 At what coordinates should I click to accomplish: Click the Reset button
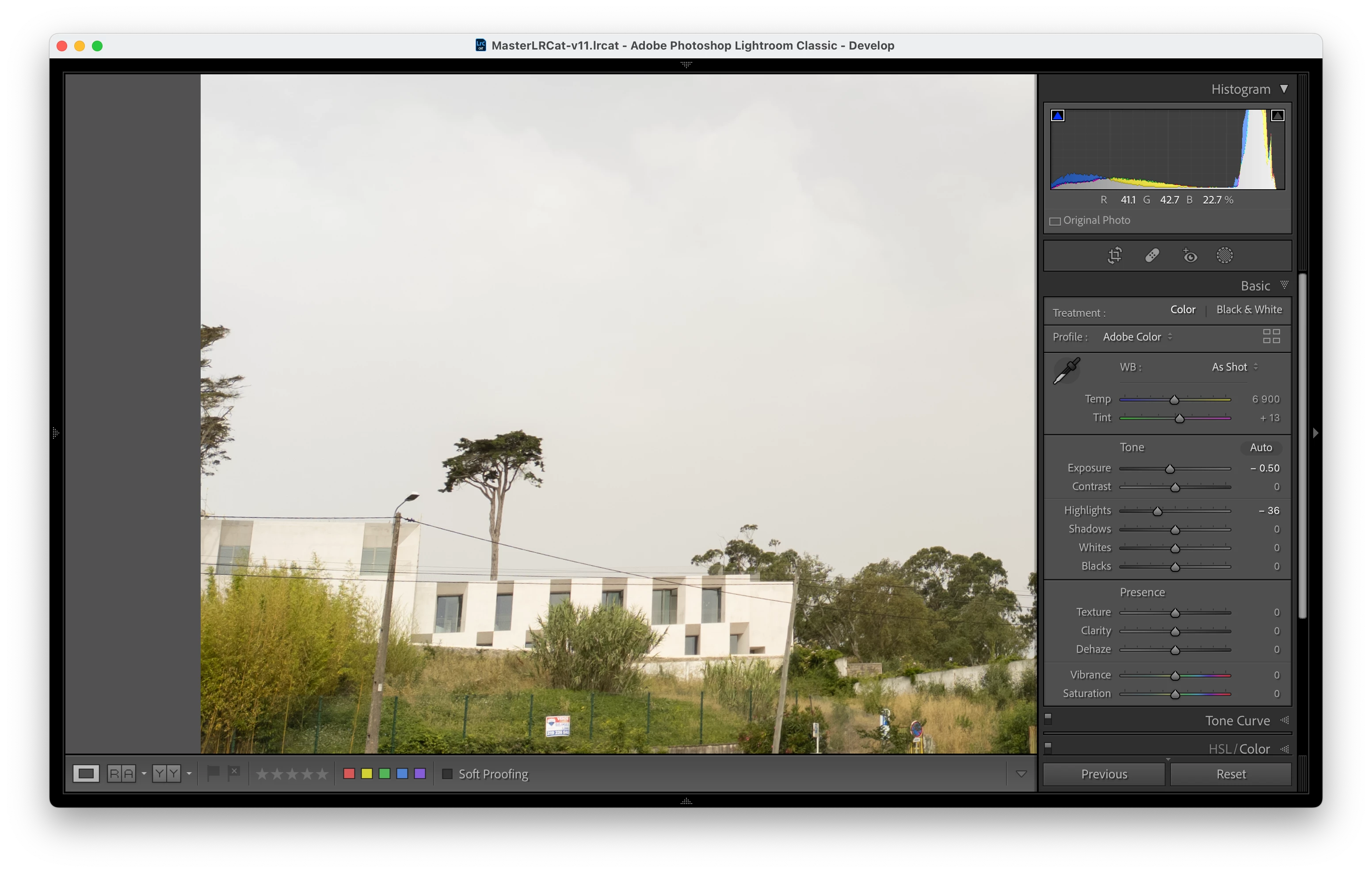pyautogui.click(x=1231, y=774)
